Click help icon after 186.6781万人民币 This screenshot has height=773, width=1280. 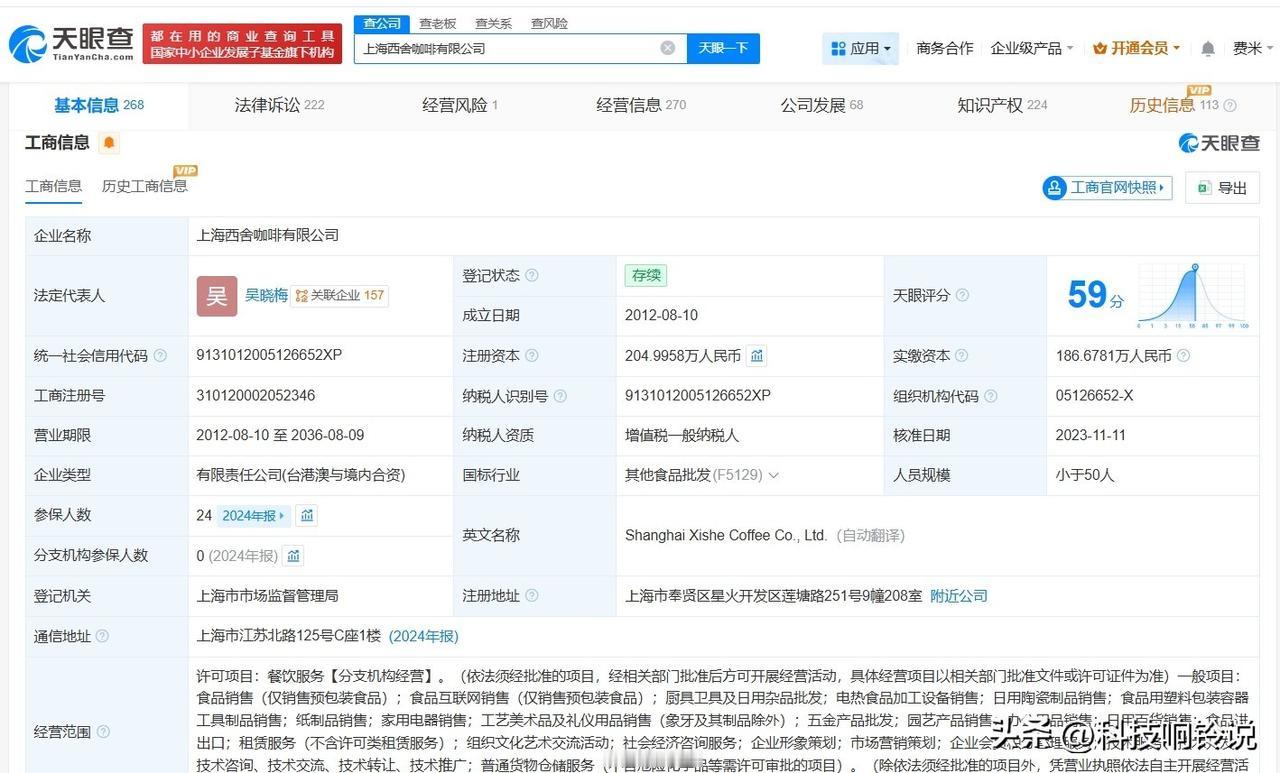coord(1183,355)
